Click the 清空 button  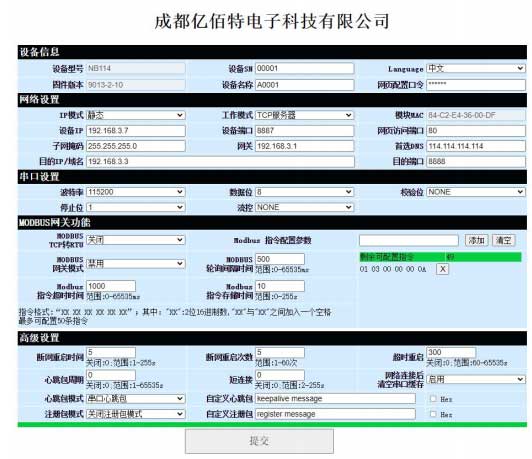(504, 241)
